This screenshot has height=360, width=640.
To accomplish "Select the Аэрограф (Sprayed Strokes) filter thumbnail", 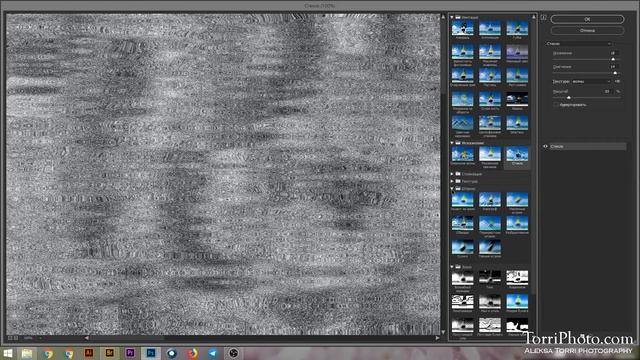I will tap(490, 200).
